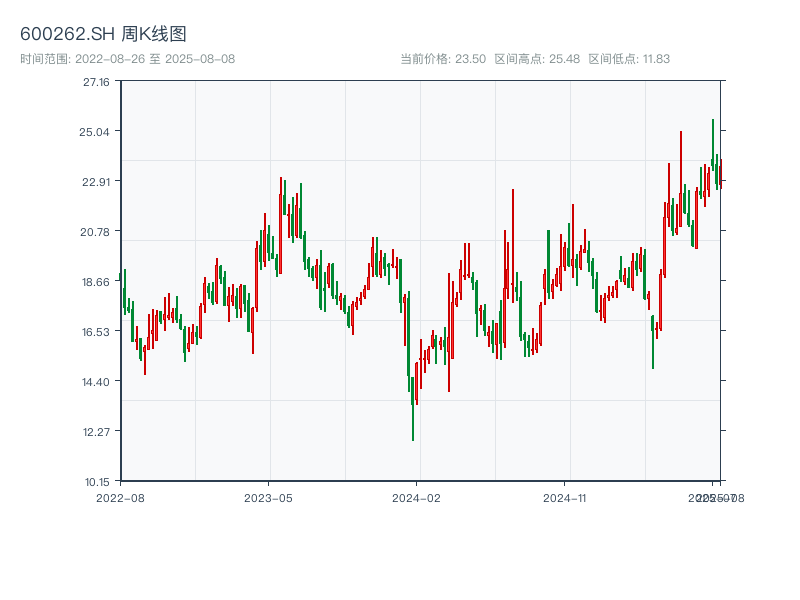
Task: Click the y-axis value 12.27
Action: 96,432
